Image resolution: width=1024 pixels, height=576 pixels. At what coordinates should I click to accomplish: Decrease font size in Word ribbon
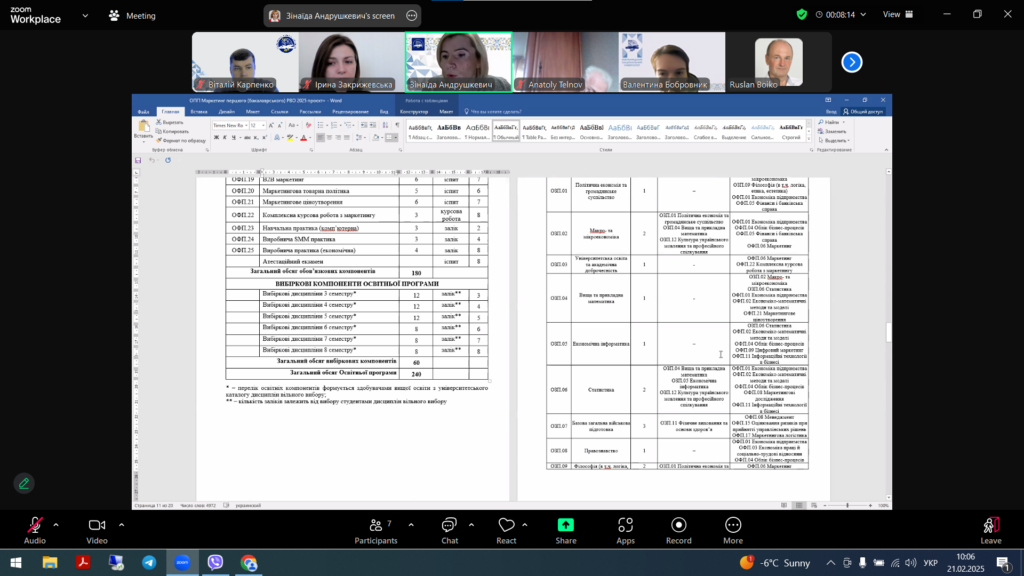click(x=280, y=125)
